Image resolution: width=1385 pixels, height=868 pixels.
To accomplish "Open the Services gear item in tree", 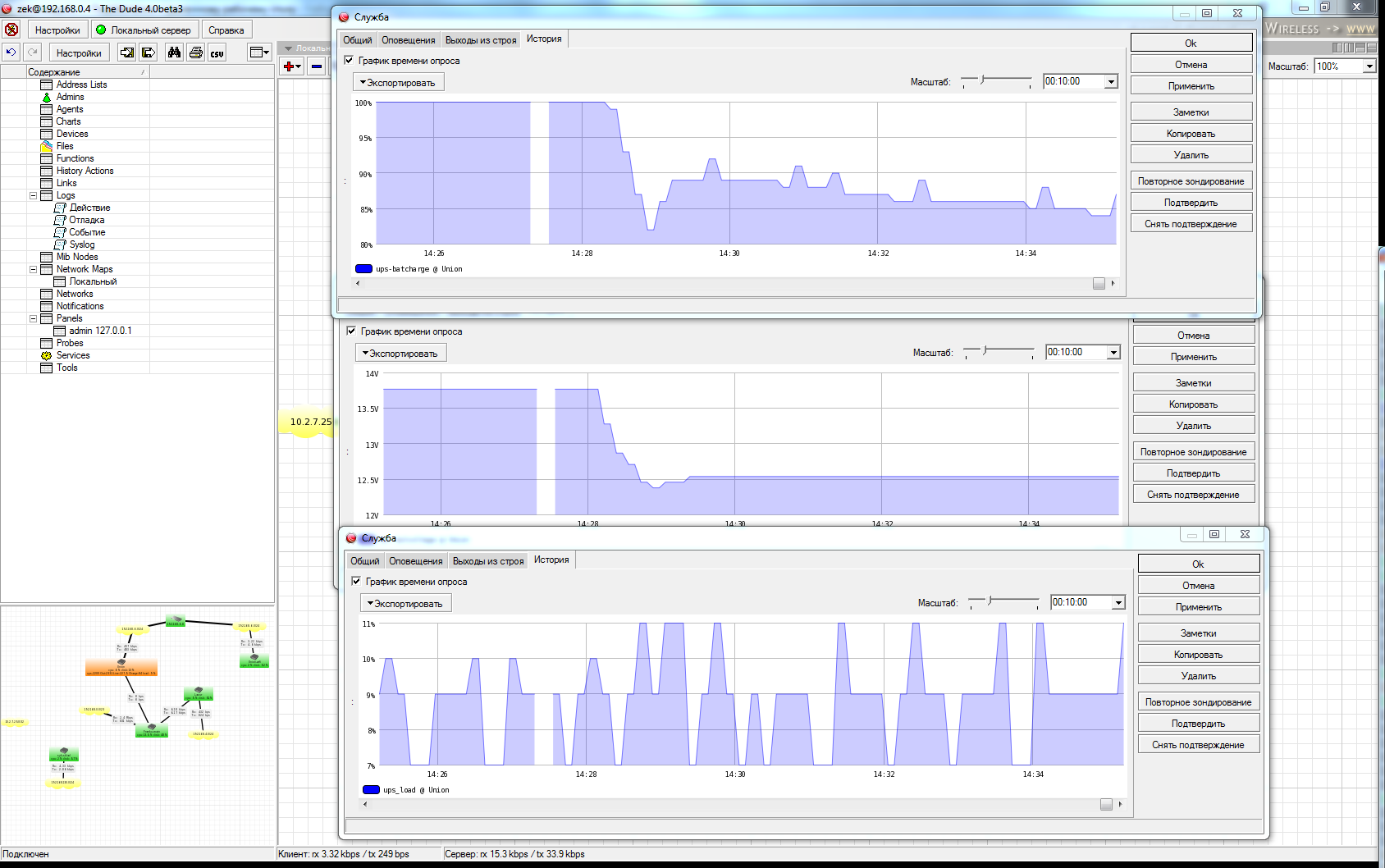I will (x=72, y=355).
